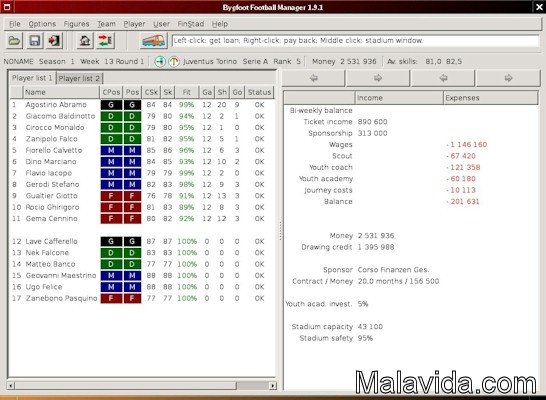This screenshot has height=400, width=546.
Task: Click the CSk column header
Action: pyautogui.click(x=151, y=92)
